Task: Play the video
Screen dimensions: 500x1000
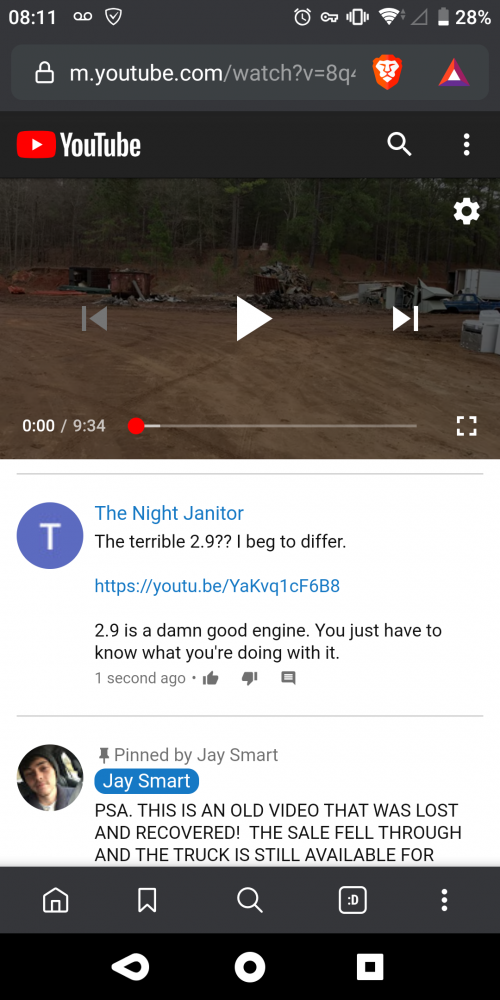Action: point(253,318)
